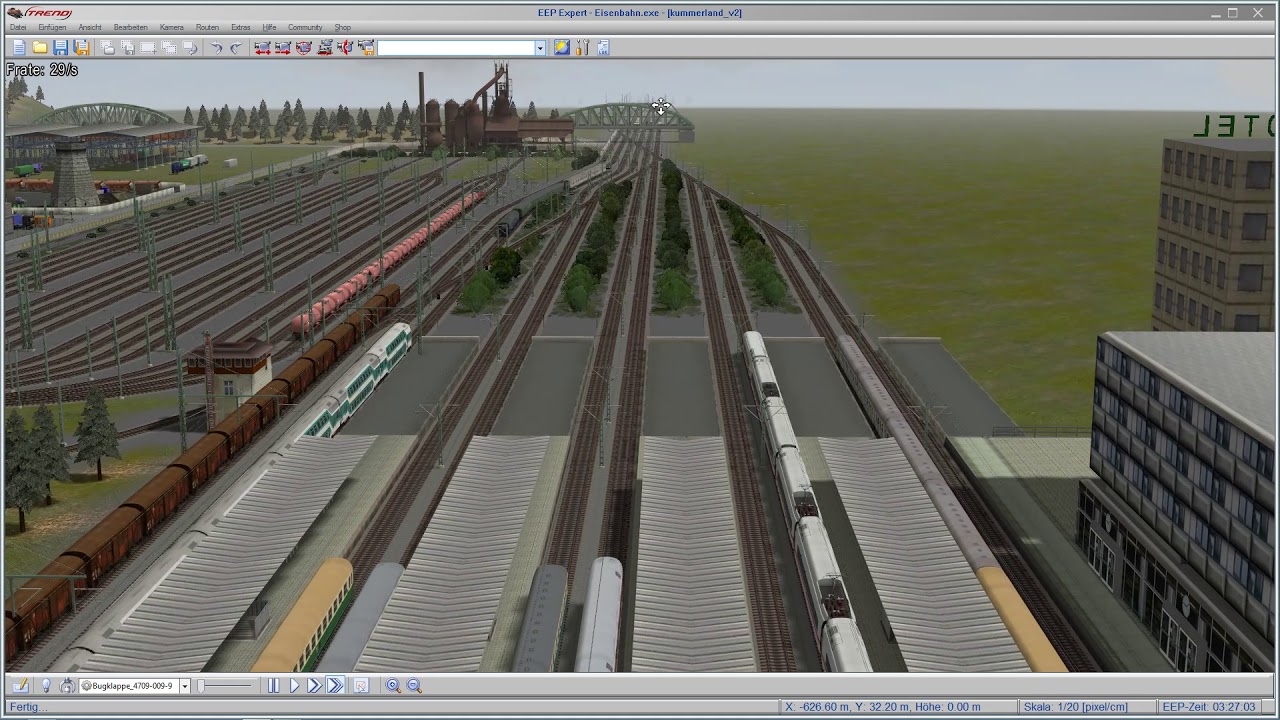Click the document list icon
The image size is (1280, 720).
coord(604,48)
